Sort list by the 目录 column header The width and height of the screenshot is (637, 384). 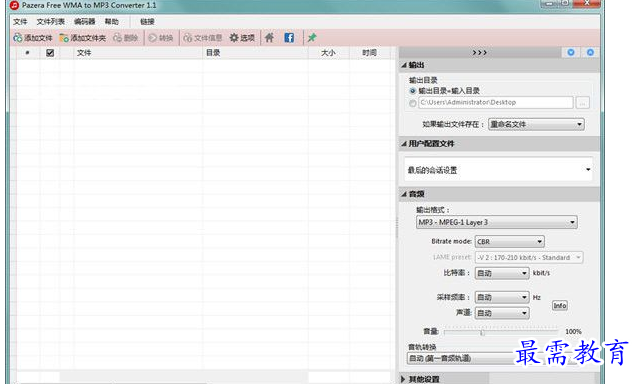pos(255,53)
